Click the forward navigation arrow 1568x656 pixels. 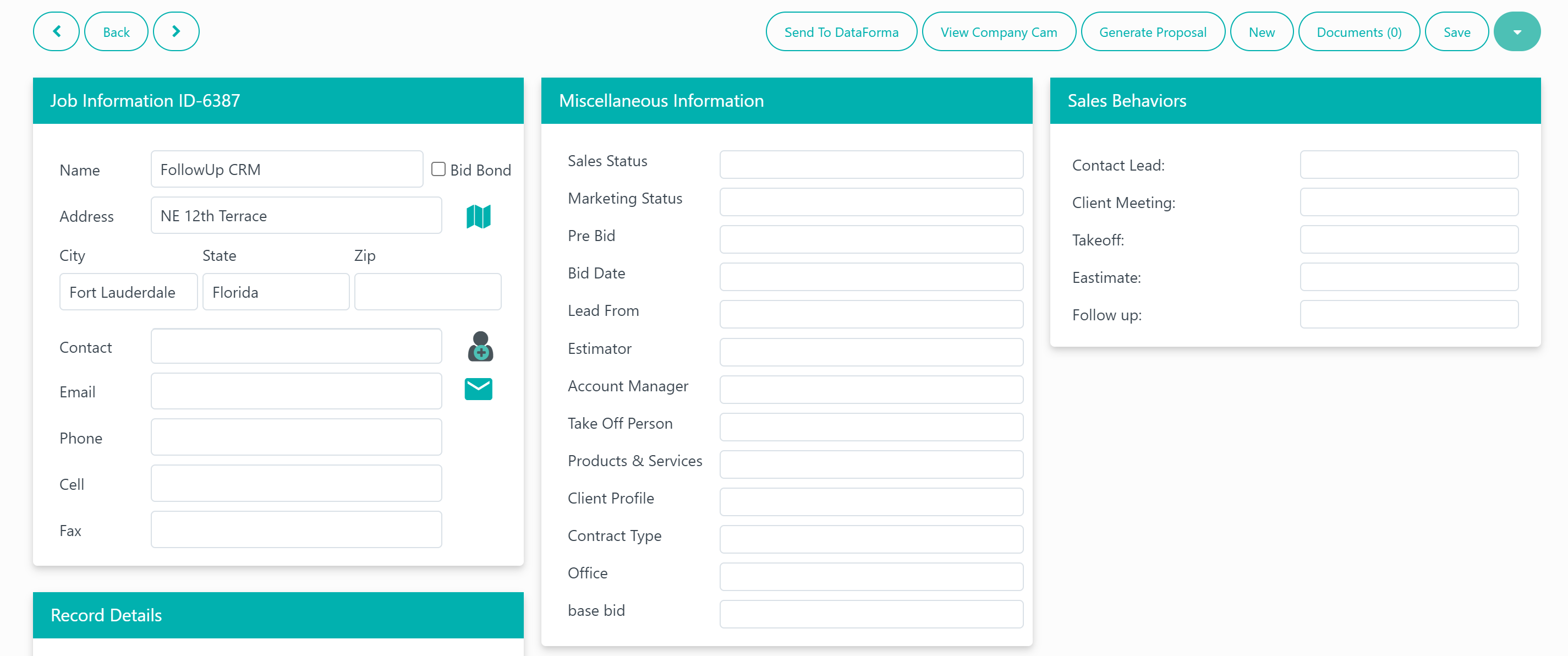[x=176, y=31]
